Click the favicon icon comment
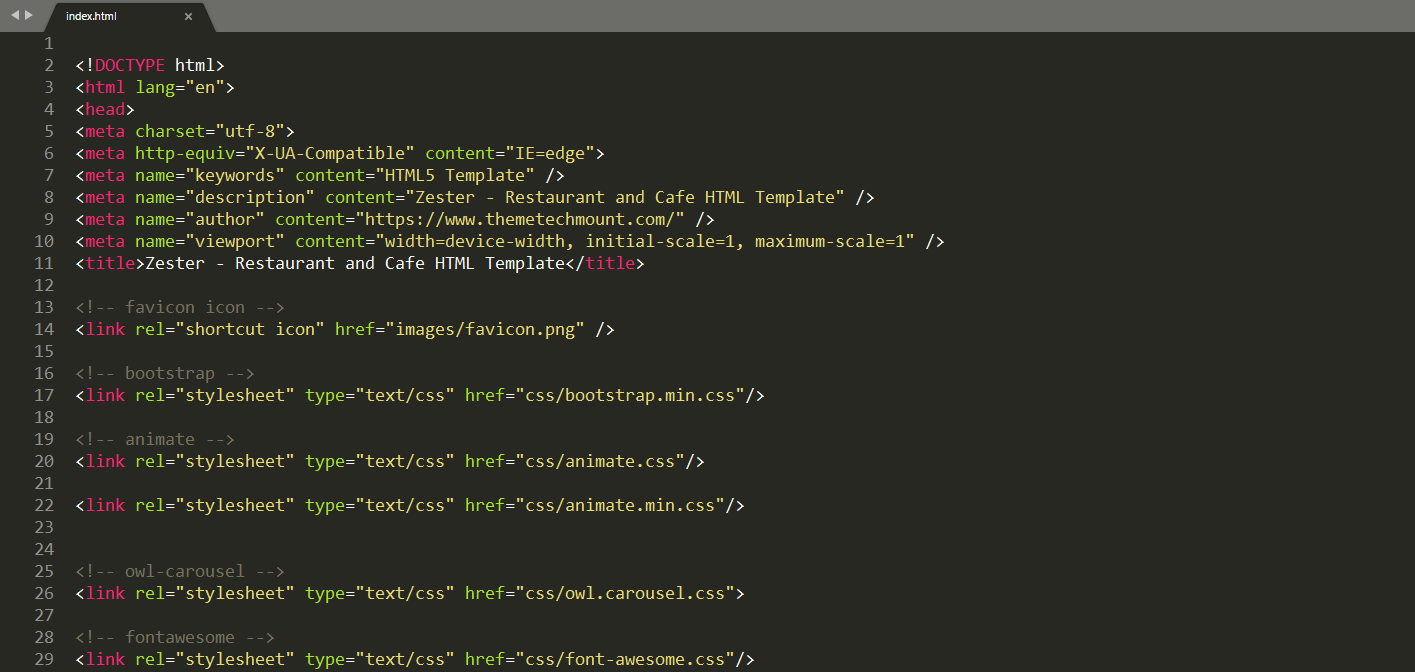 click(180, 307)
